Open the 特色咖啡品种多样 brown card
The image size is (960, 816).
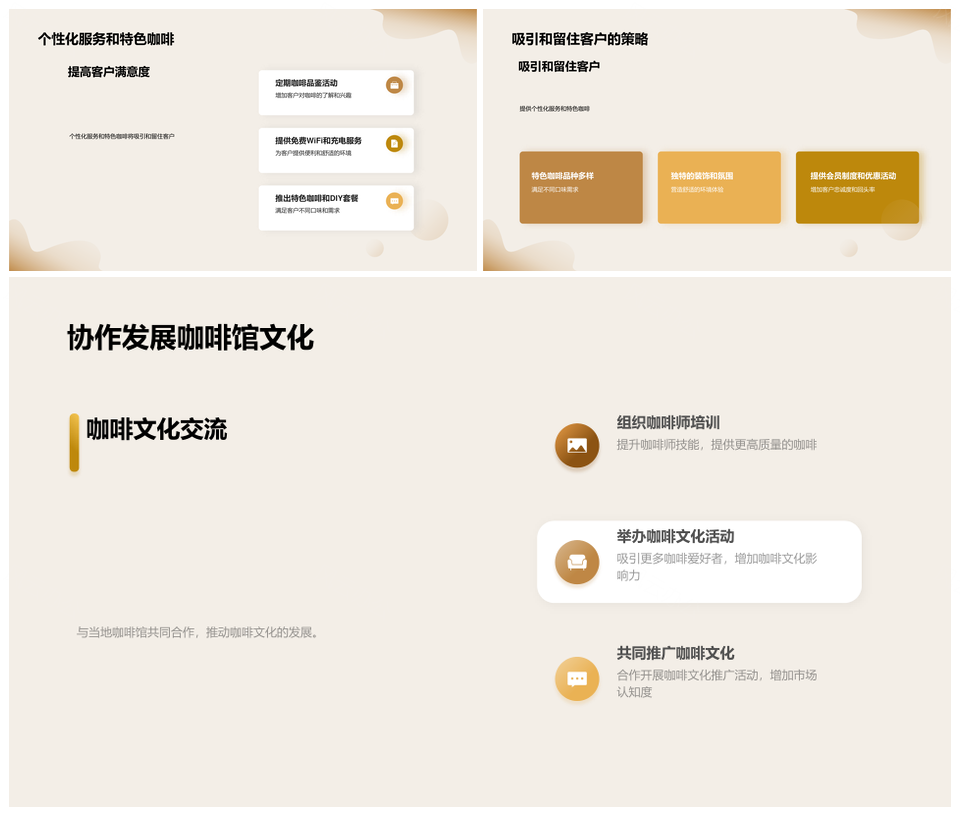click(x=581, y=187)
